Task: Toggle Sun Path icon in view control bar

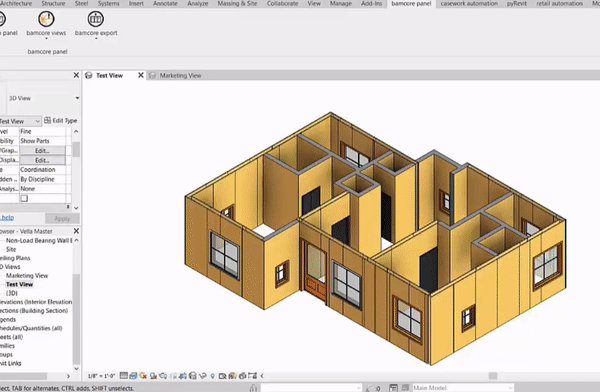Action: pyautogui.click(x=143, y=376)
